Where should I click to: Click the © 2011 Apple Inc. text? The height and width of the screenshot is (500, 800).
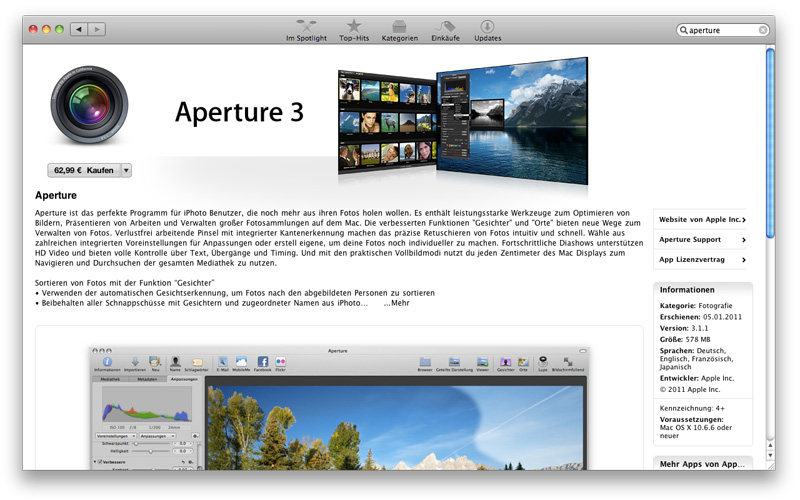[x=690, y=389]
